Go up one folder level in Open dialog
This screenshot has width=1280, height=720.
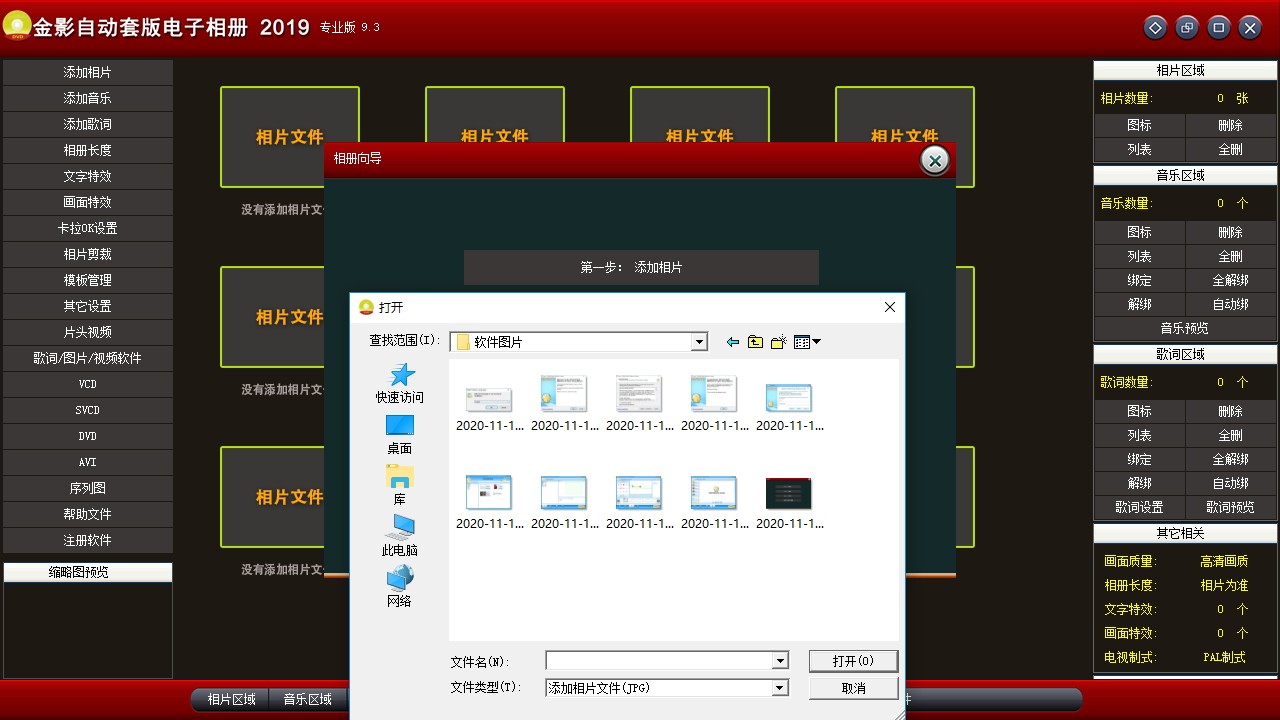(x=755, y=342)
